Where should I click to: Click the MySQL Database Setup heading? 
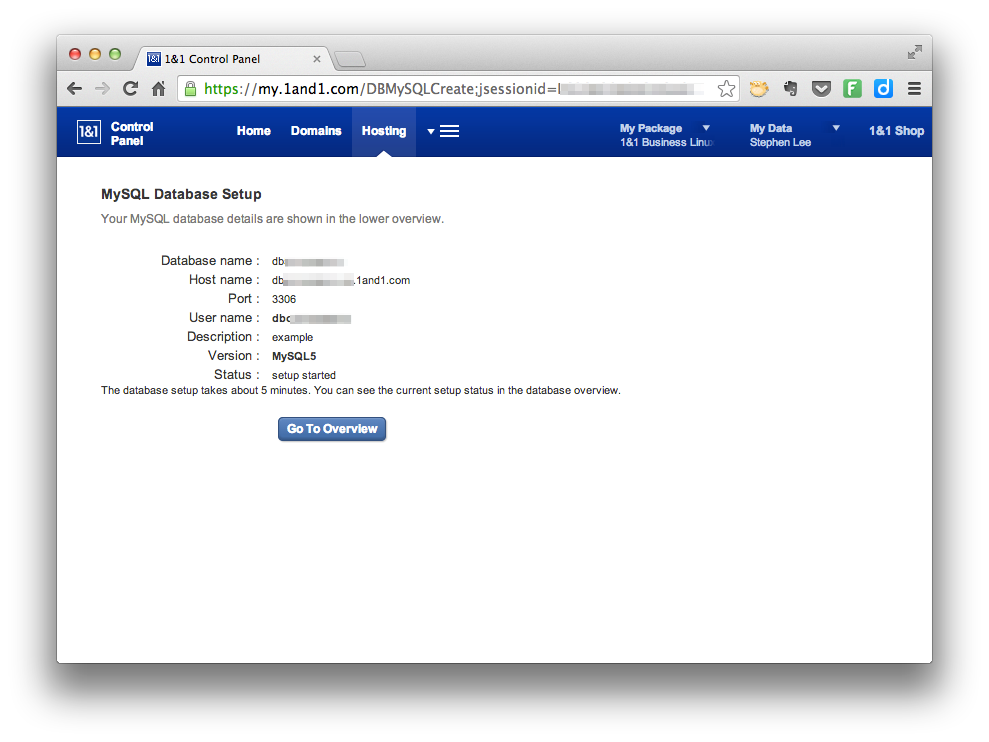[x=181, y=194]
